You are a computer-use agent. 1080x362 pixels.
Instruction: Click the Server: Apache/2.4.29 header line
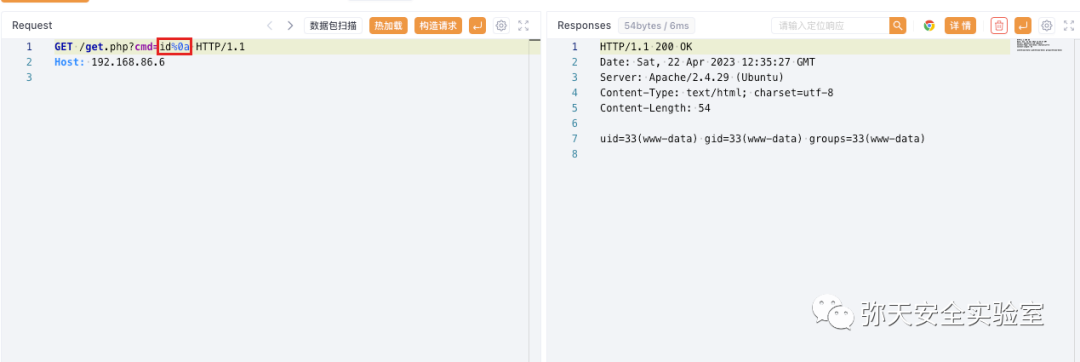pyautogui.click(x=692, y=77)
